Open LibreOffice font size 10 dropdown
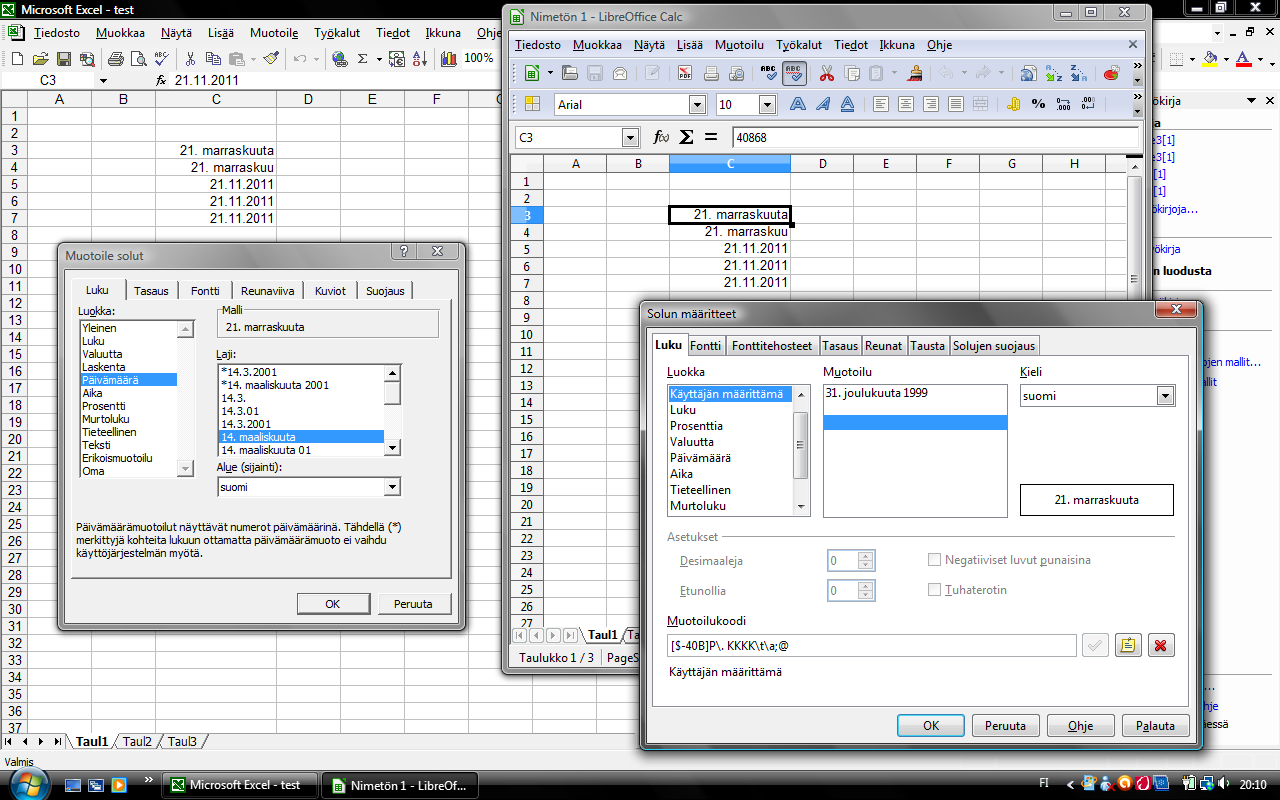The height and width of the screenshot is (800, 1280). (x=767, y=104)
